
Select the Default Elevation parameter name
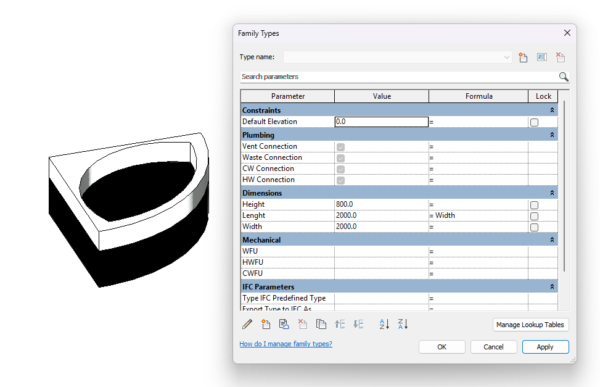[270, 121]
